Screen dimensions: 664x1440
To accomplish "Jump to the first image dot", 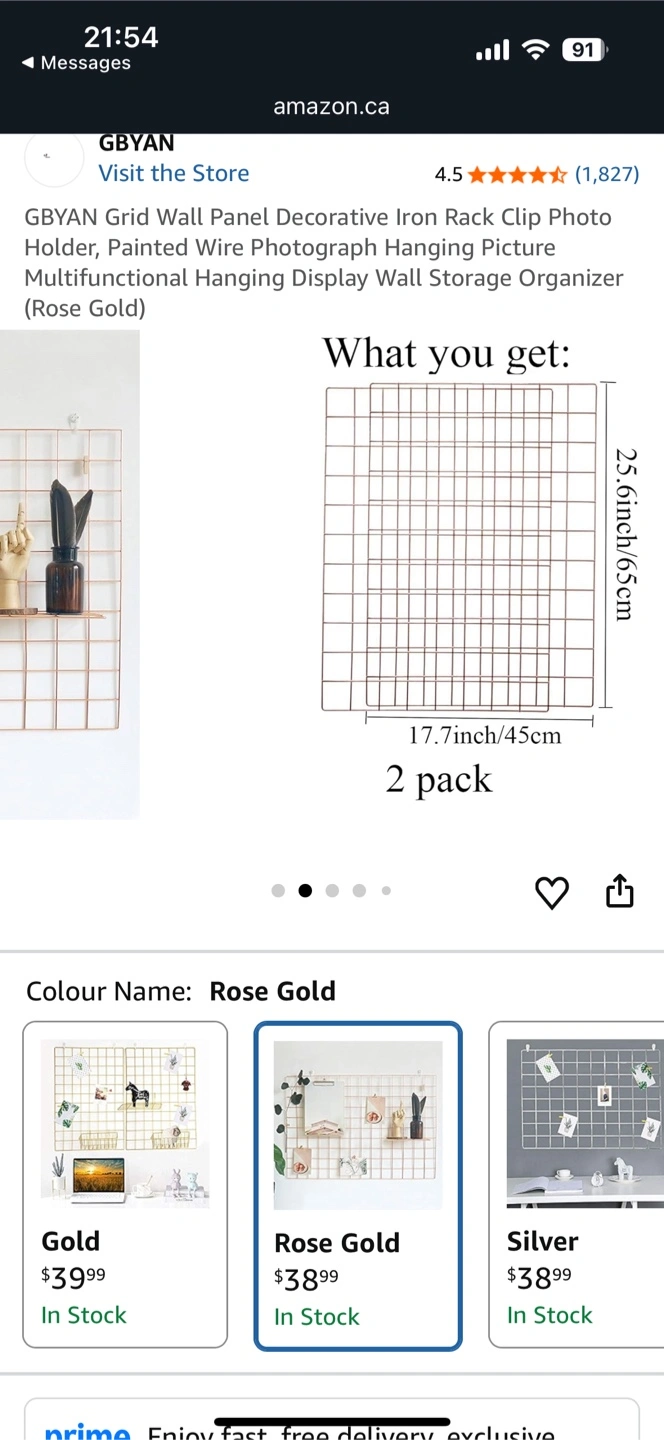I will coord(278,891).
